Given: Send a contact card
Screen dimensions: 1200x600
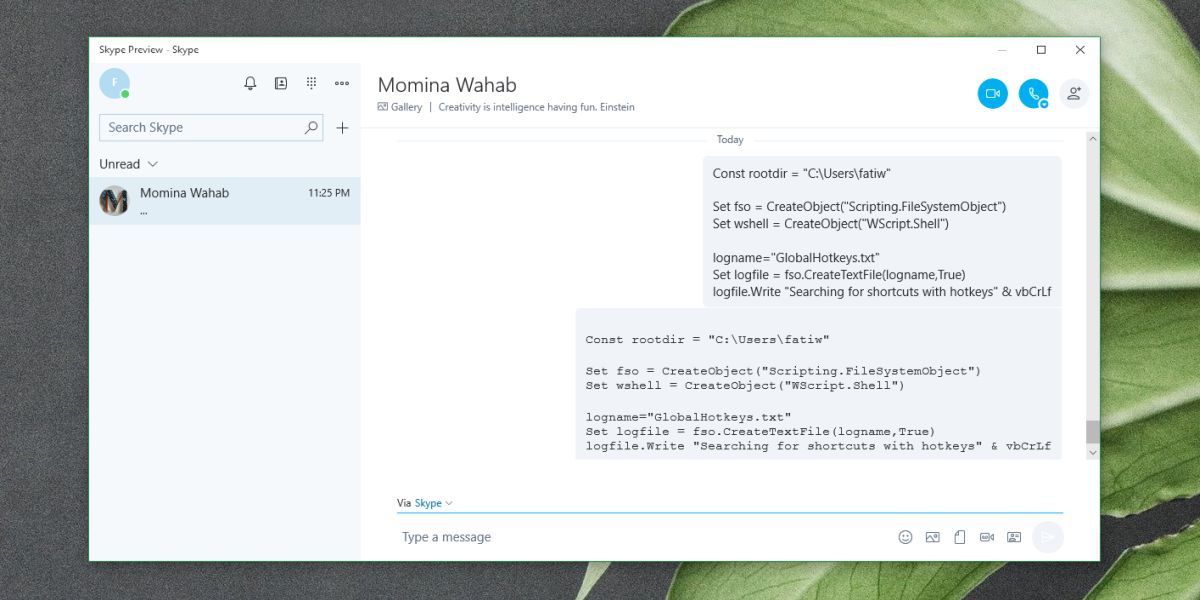Looking at the screenshot, I should click(1014, 537).
